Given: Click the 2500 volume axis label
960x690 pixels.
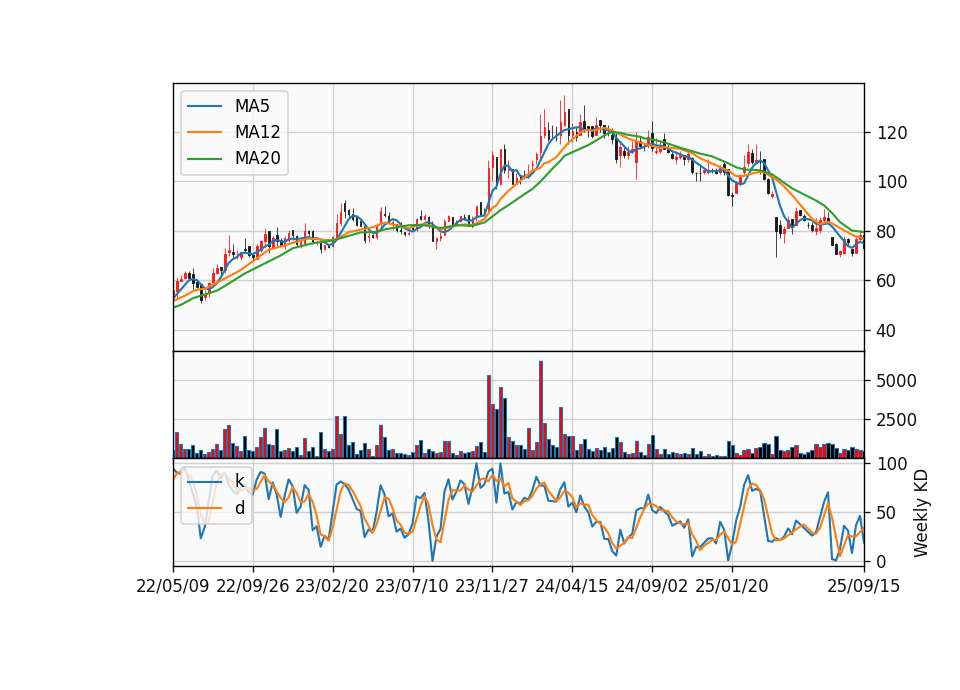Looking at the screenshot, I should tap(897, 420).
